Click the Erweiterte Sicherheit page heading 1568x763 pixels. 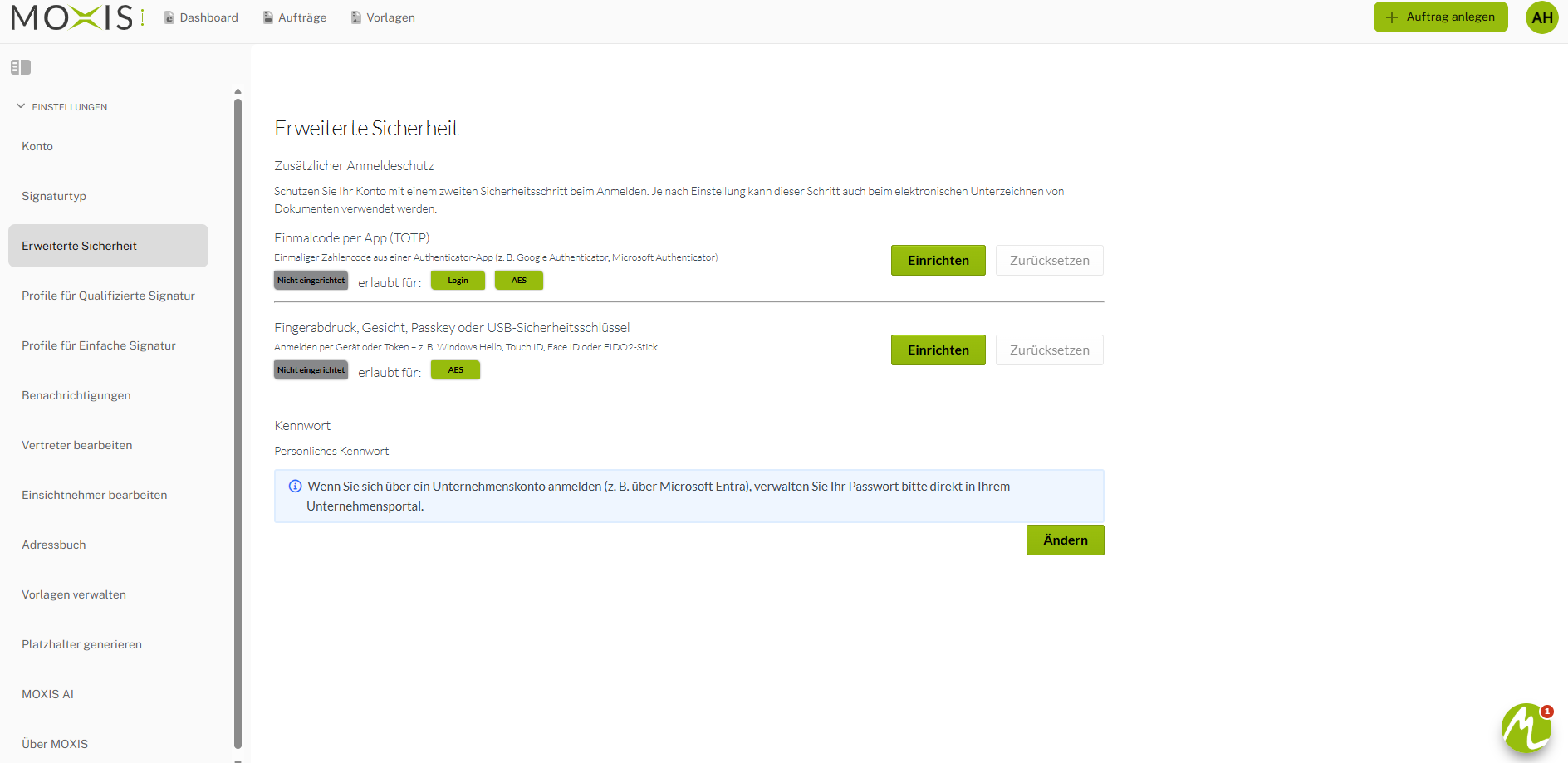pyautogui.click(x=366, y=128)
